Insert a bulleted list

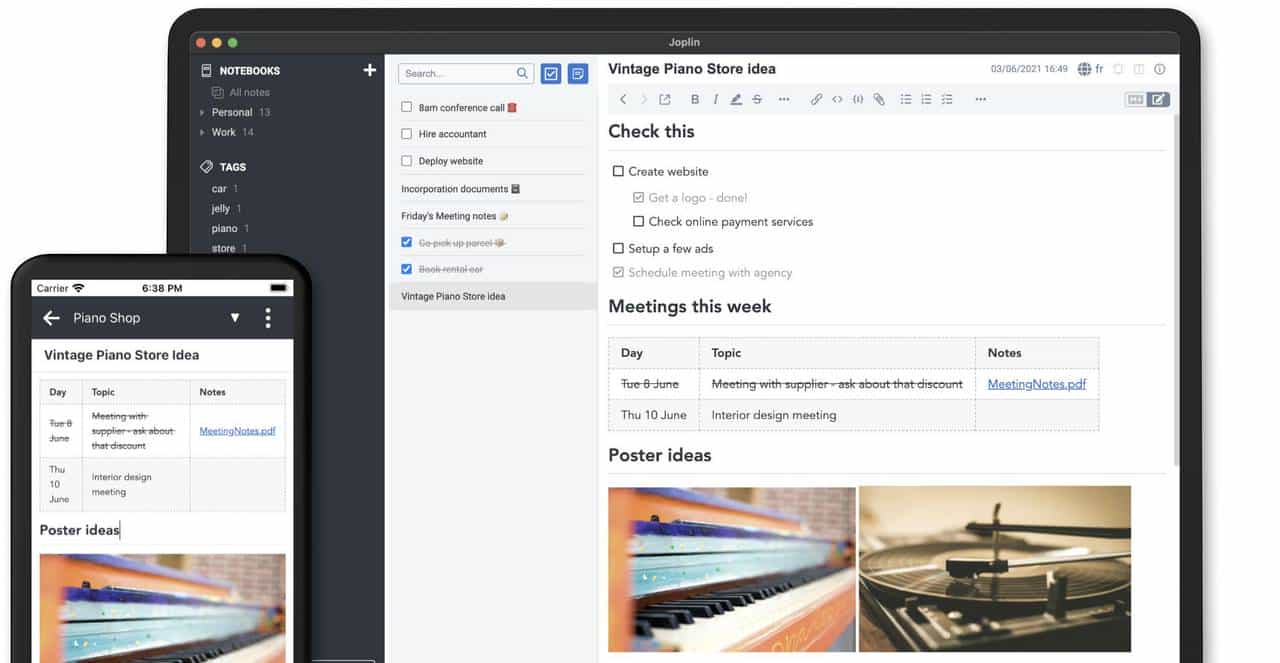[x=906, y=99]
